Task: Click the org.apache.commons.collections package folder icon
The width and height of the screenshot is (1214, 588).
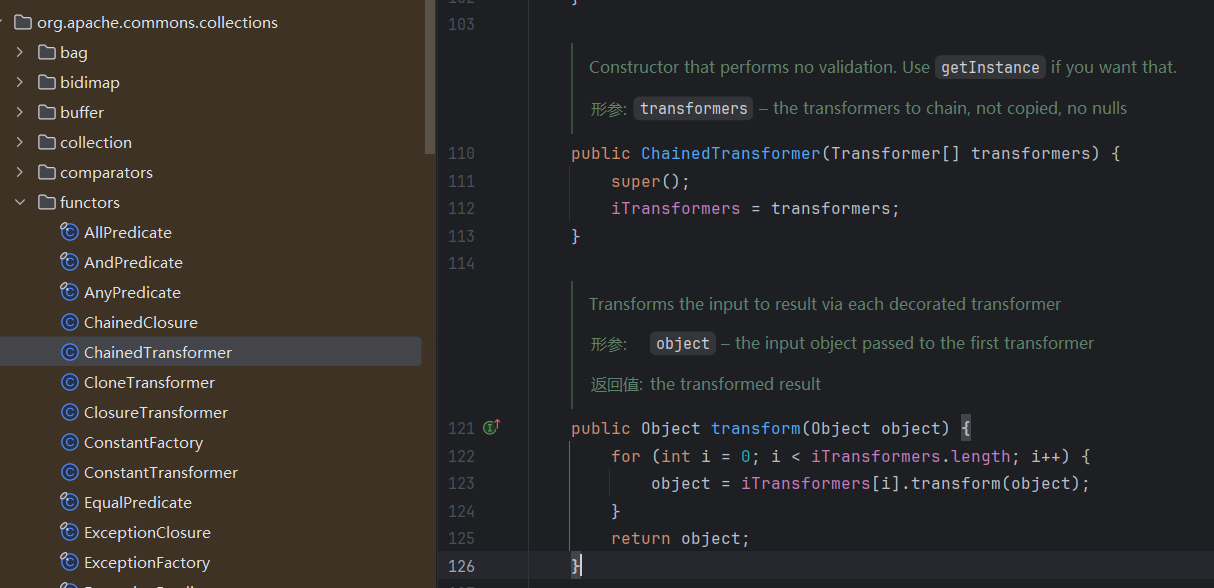Action: [x=23, y=23]
